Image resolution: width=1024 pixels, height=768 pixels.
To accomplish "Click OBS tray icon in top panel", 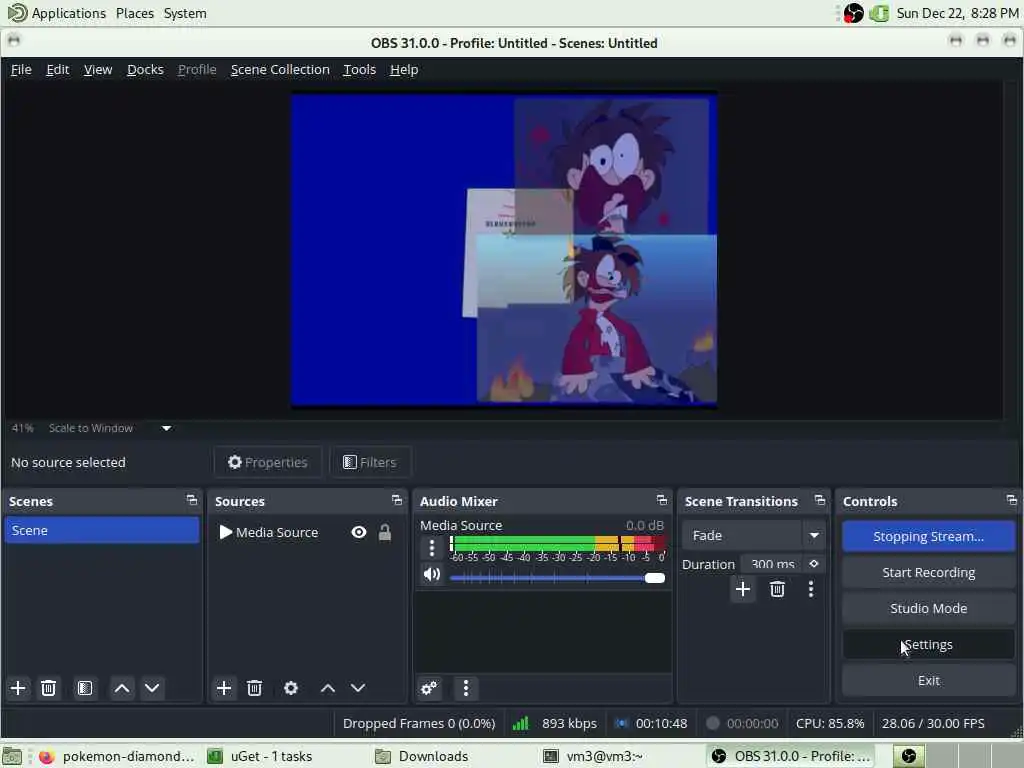I will pyautogui.click(x=854, y=13).
